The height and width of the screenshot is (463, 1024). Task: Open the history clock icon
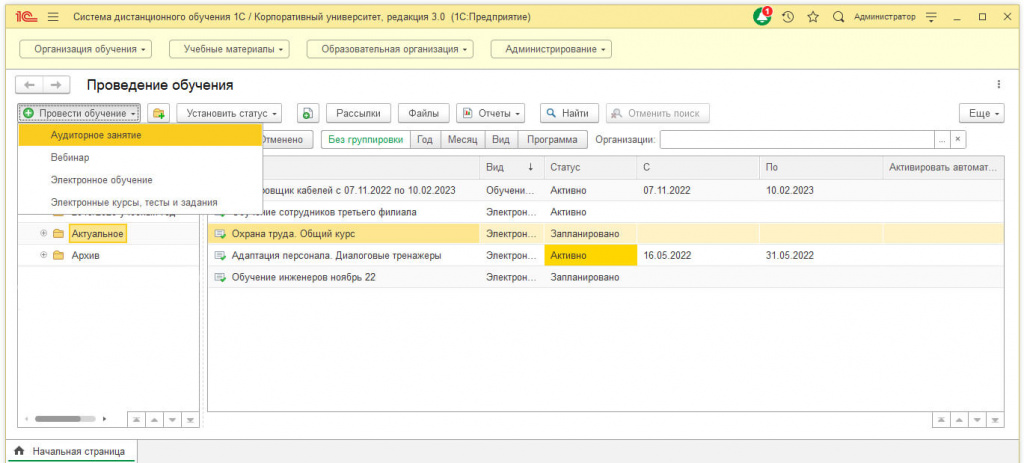click(x=788, y=17)
